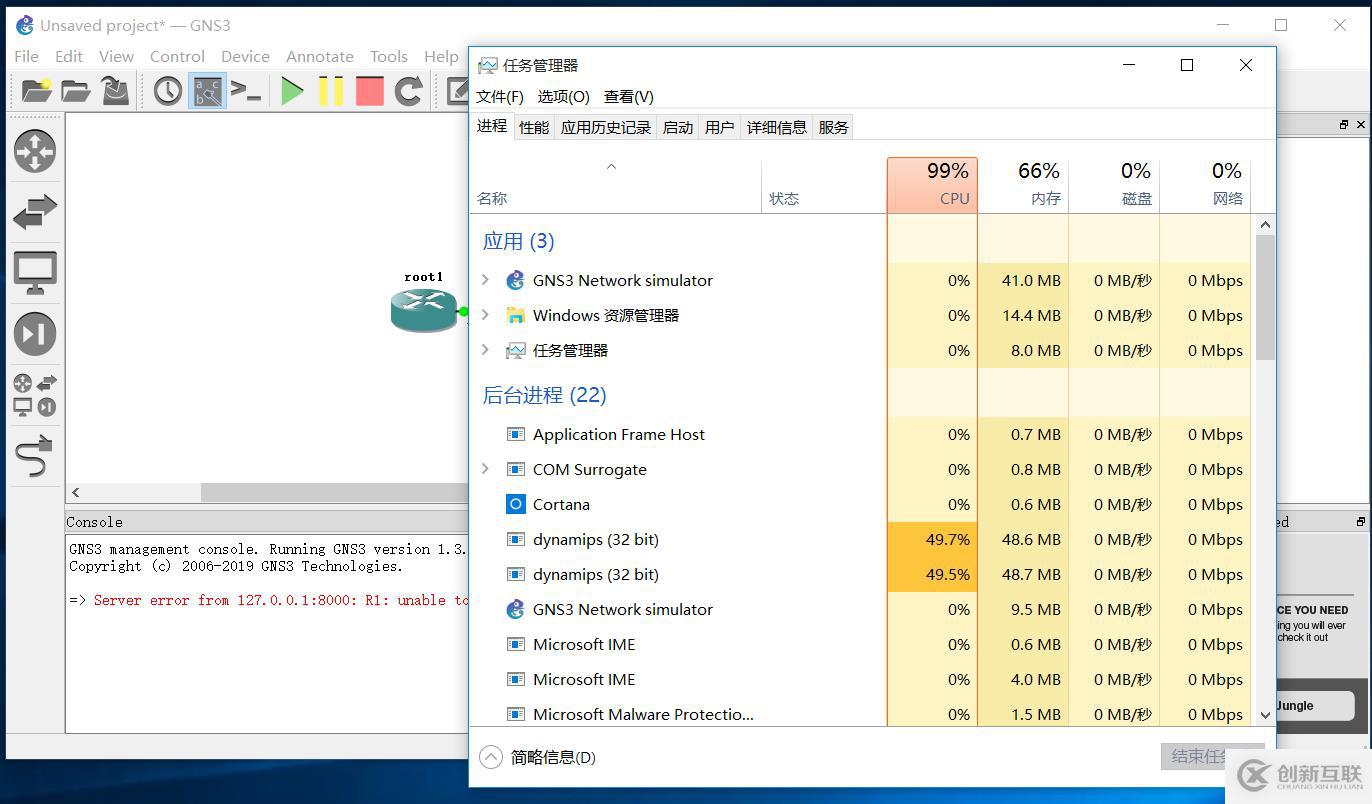Switch to the 详细信息 tab

tap(777, 127)
